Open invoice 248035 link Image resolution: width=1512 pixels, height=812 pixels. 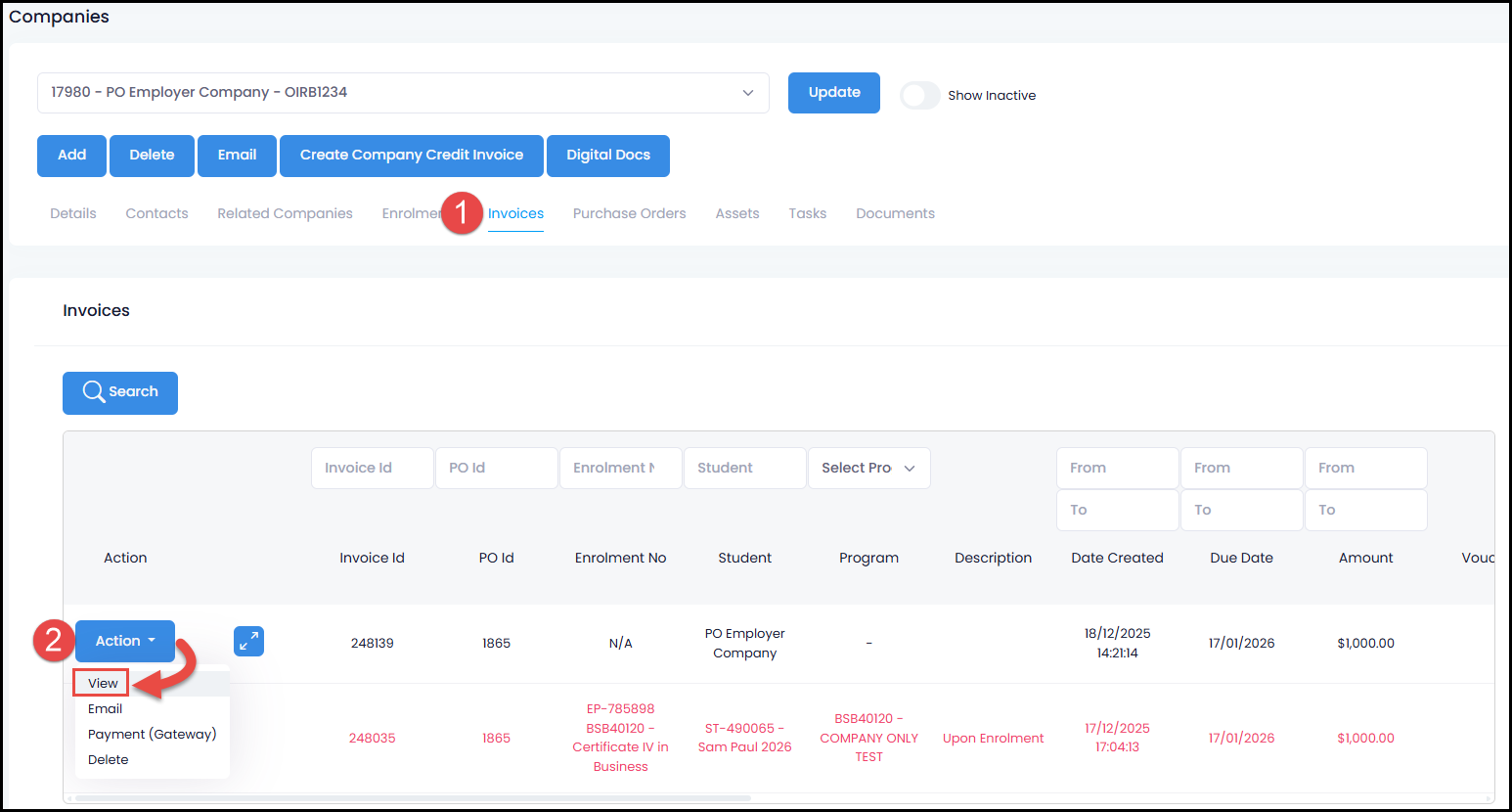click(372, 738)
